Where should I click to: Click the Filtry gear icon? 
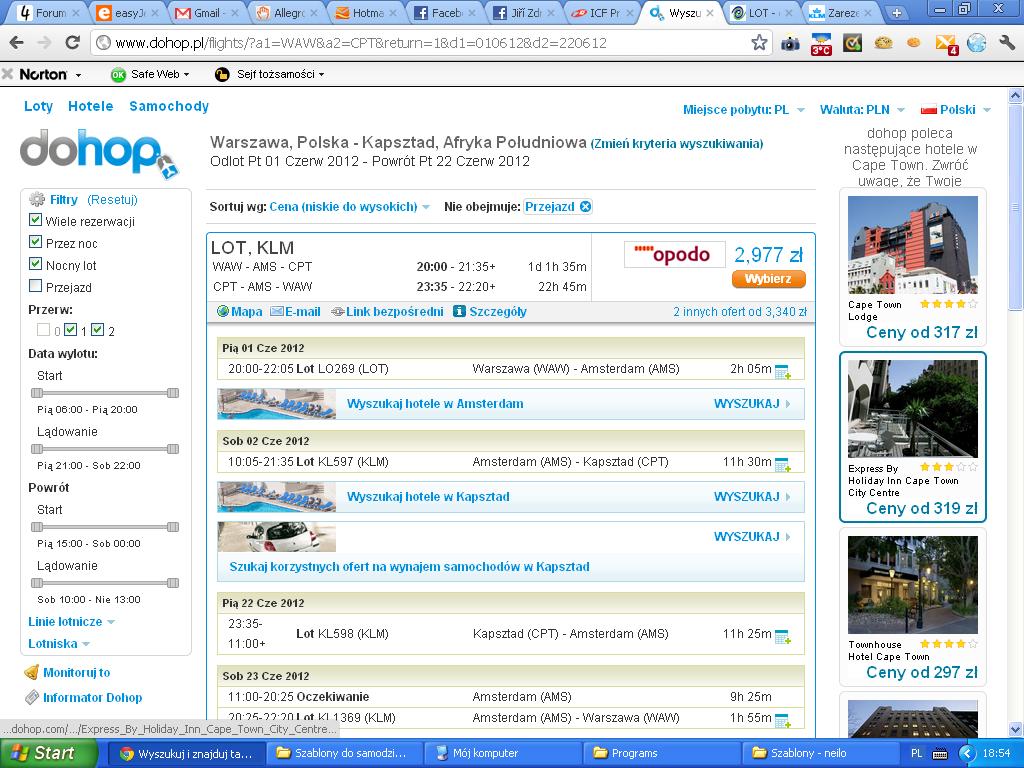click(x=37, y=199)
